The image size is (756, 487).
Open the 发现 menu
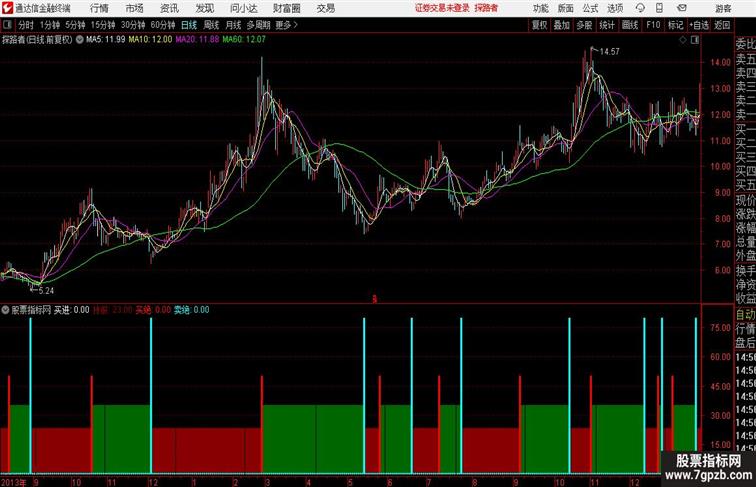[204, 8]
